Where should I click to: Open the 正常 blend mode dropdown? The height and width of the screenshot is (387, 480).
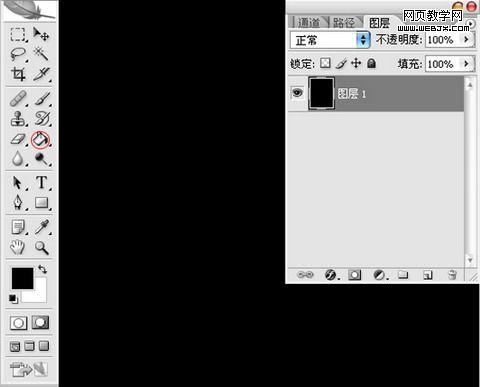click(330, 40)
